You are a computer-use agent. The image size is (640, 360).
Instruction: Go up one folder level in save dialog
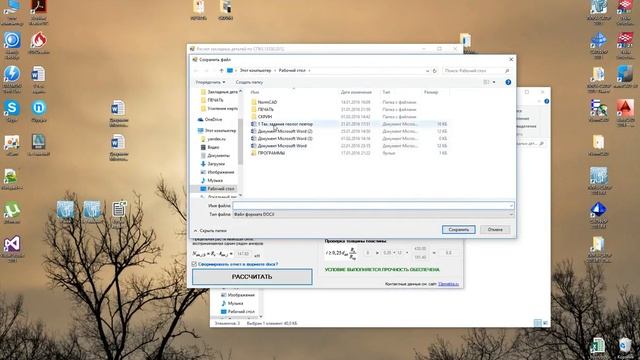point(221,71)
